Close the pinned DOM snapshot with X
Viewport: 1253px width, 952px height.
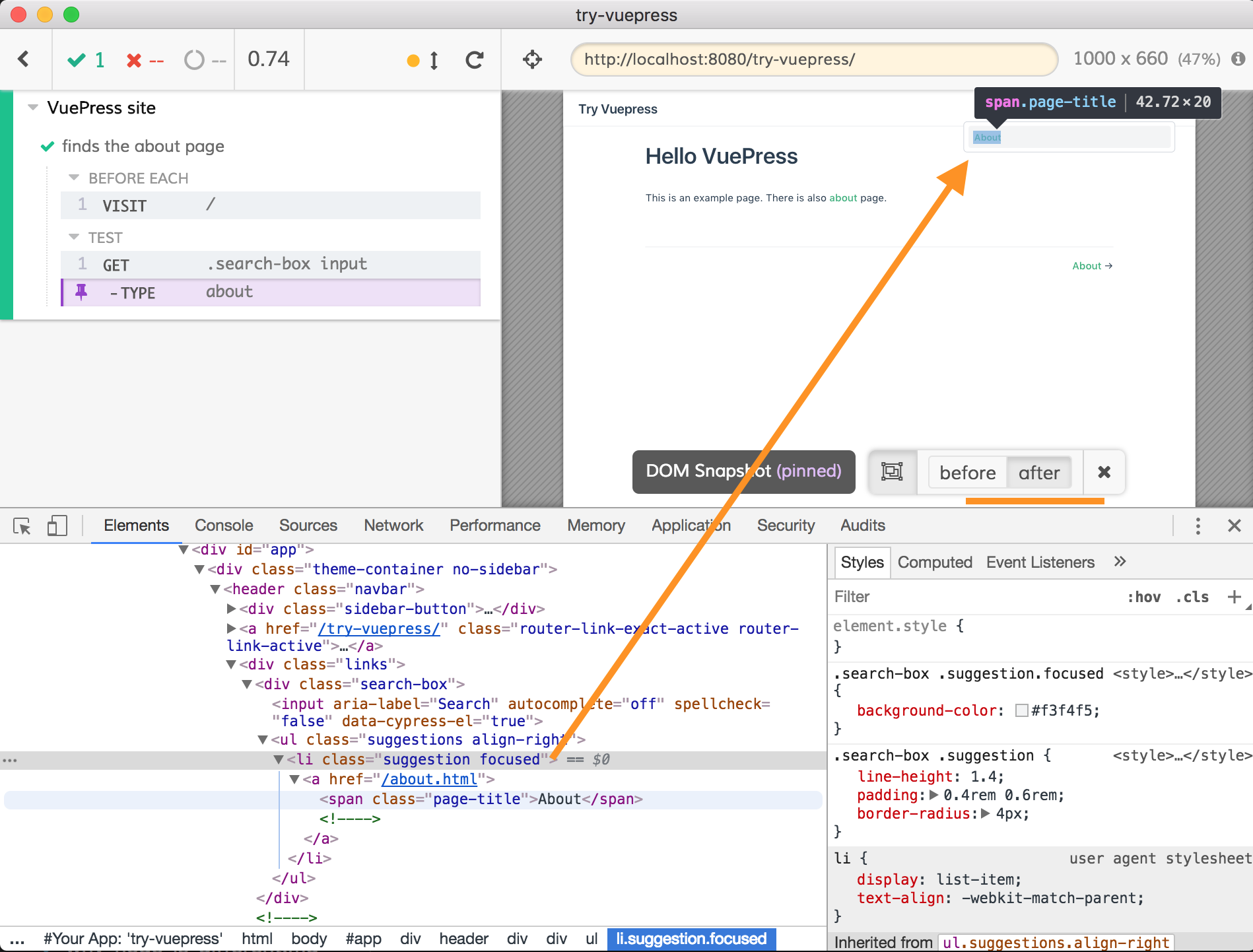[1104, 472]
